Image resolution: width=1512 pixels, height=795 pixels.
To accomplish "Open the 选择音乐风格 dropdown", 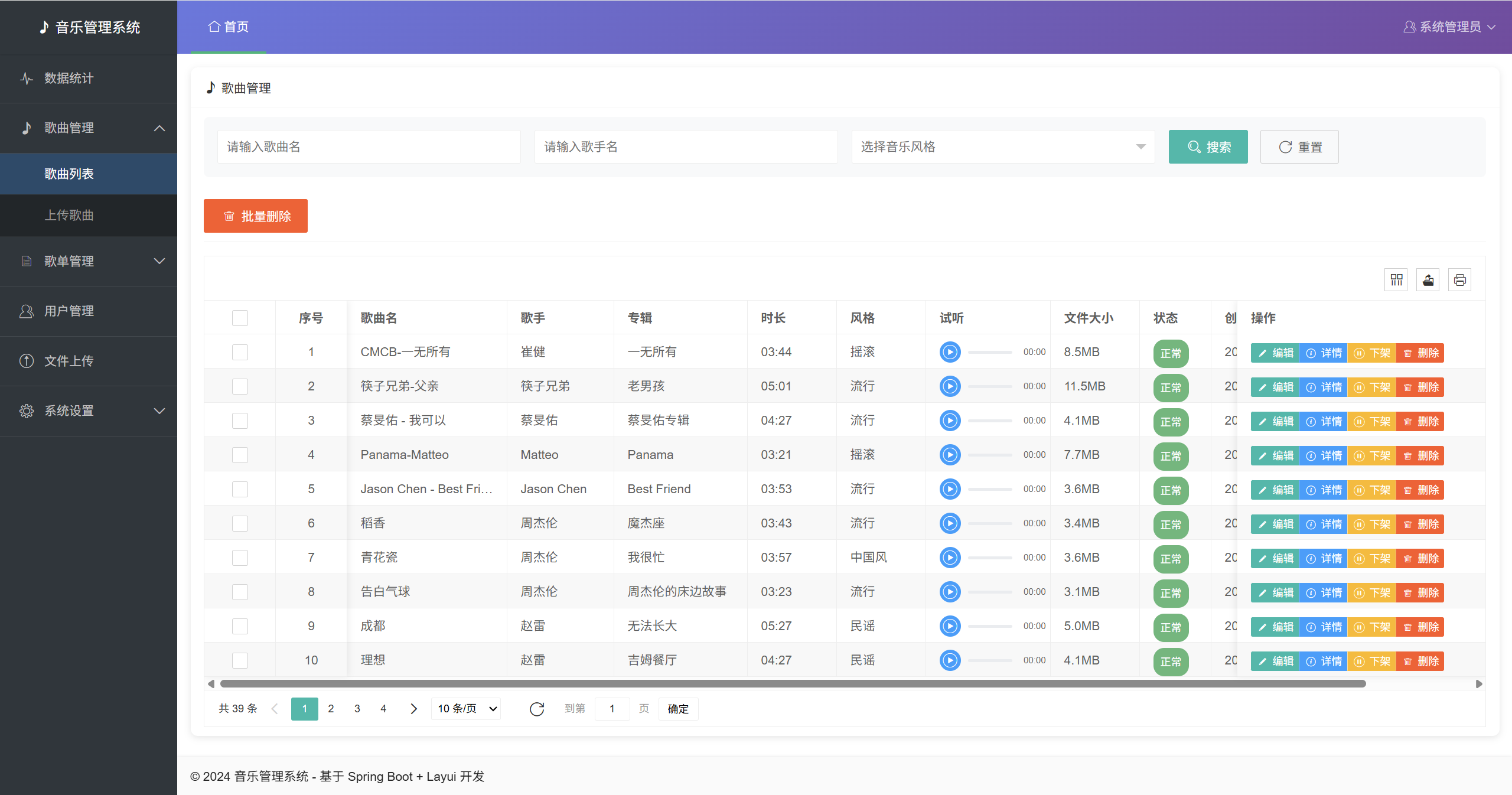I will point(1002,146).
